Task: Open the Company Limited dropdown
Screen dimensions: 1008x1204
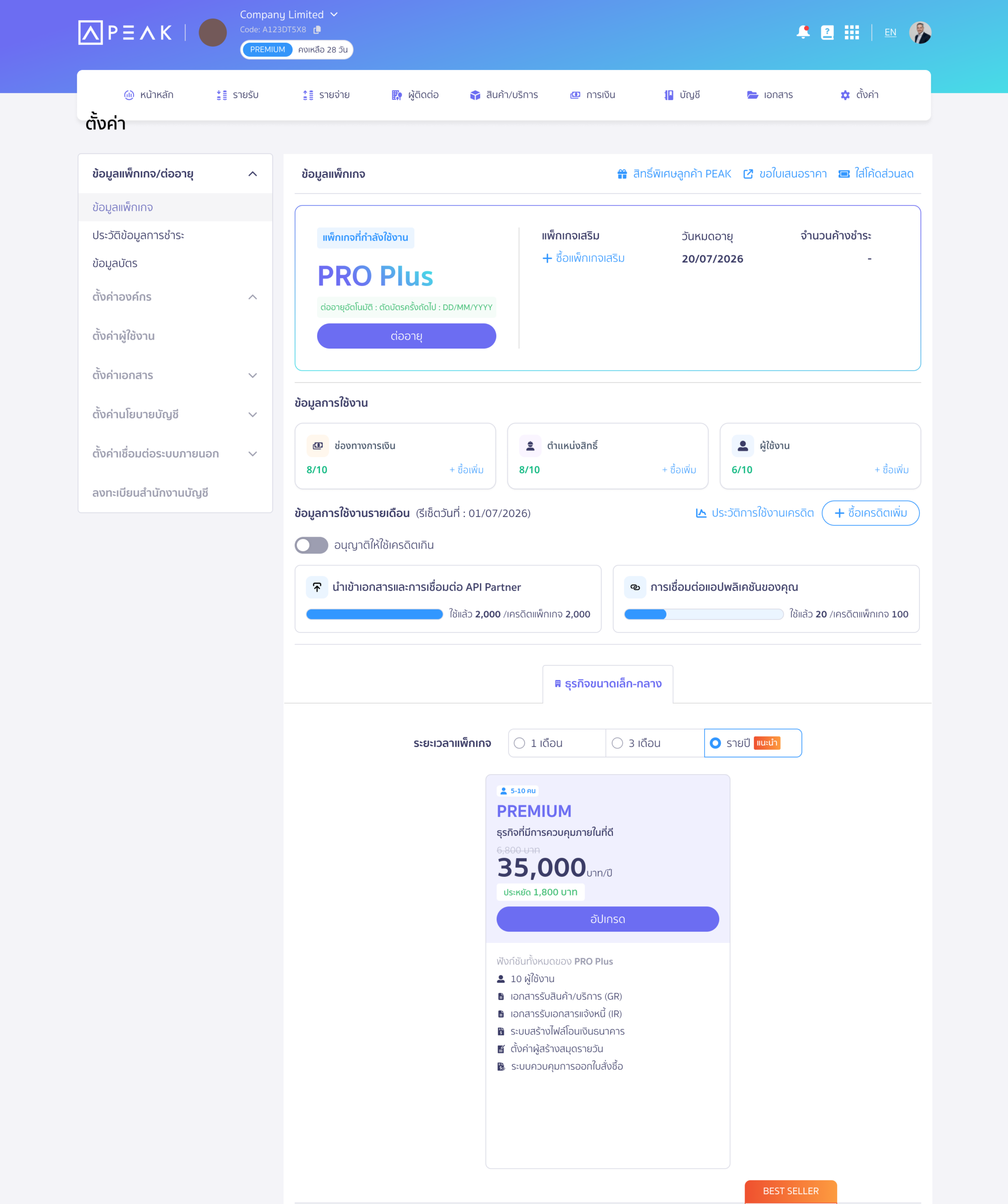Action: tap(289, 14)
